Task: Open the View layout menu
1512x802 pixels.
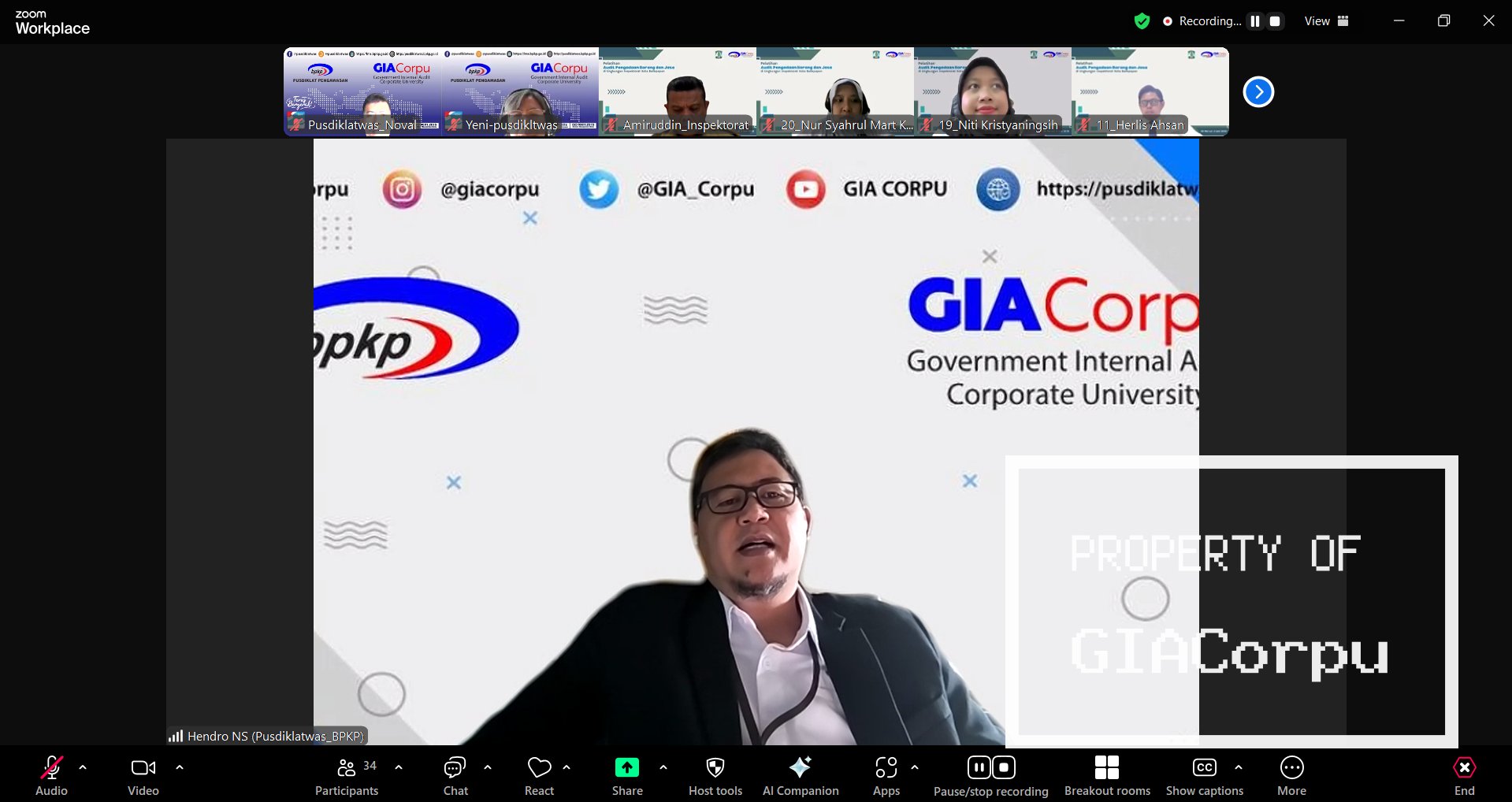Action: click(1326, 21)
